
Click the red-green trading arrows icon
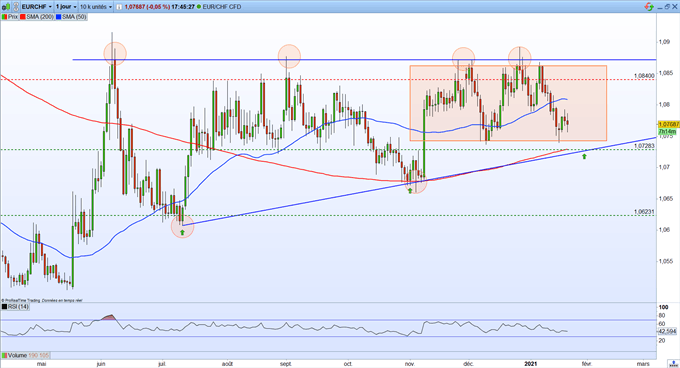pos(649,7)
